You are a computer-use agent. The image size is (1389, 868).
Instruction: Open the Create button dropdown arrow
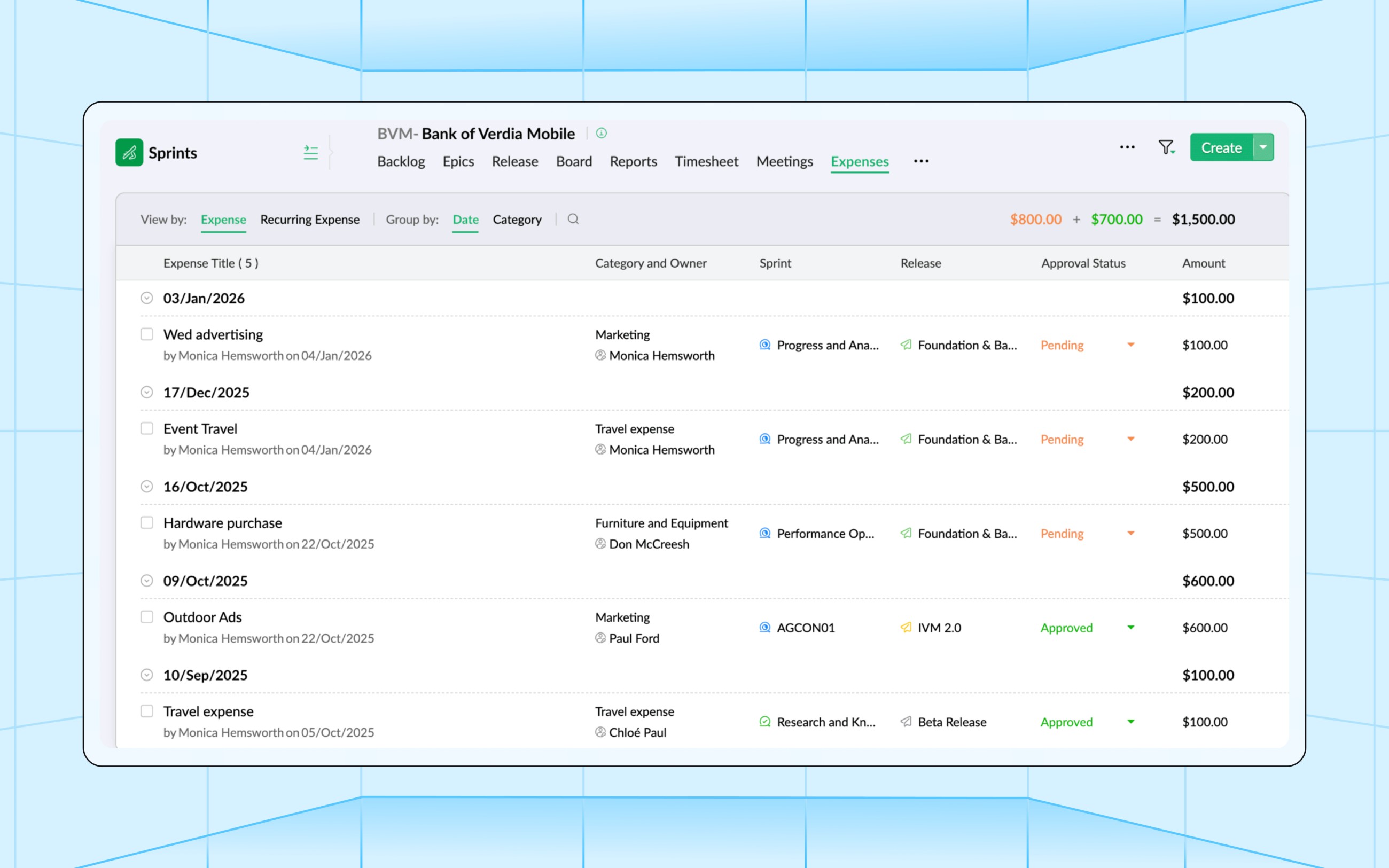pos(1263,147)
